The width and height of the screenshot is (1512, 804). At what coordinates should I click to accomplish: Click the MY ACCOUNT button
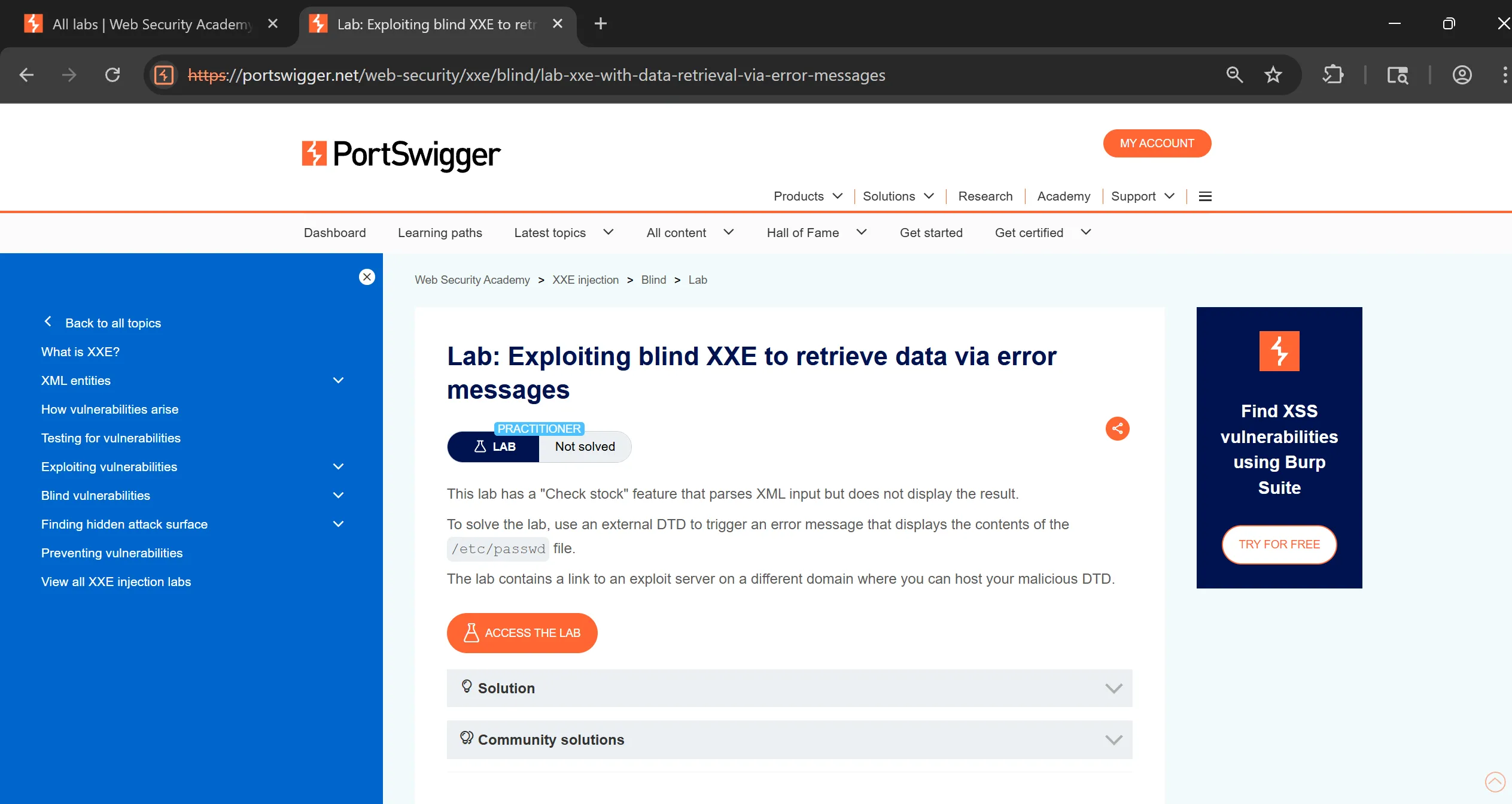[x=1157, y=143]
